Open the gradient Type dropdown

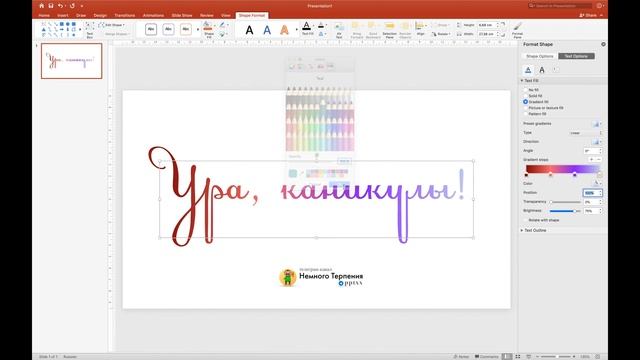pyautogui.click(x=586, y=133)
